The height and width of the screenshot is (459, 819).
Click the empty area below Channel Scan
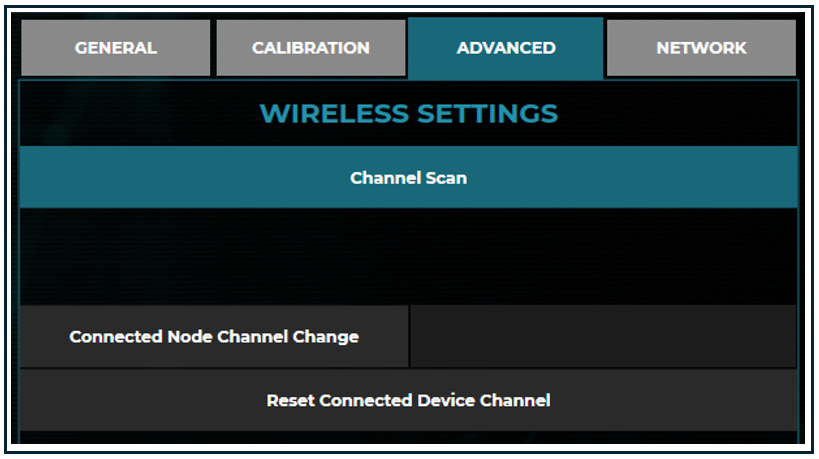pyautogui.click(x=408, y=256)
